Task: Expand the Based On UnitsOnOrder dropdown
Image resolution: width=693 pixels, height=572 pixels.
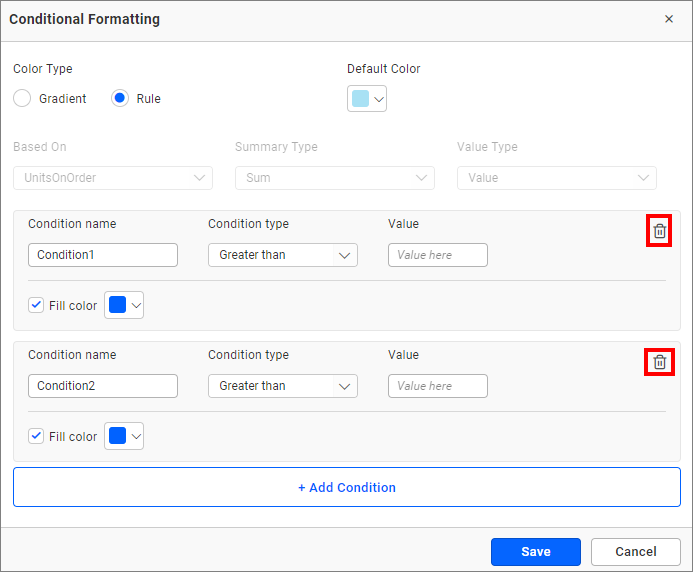Action: click(112, 178)
